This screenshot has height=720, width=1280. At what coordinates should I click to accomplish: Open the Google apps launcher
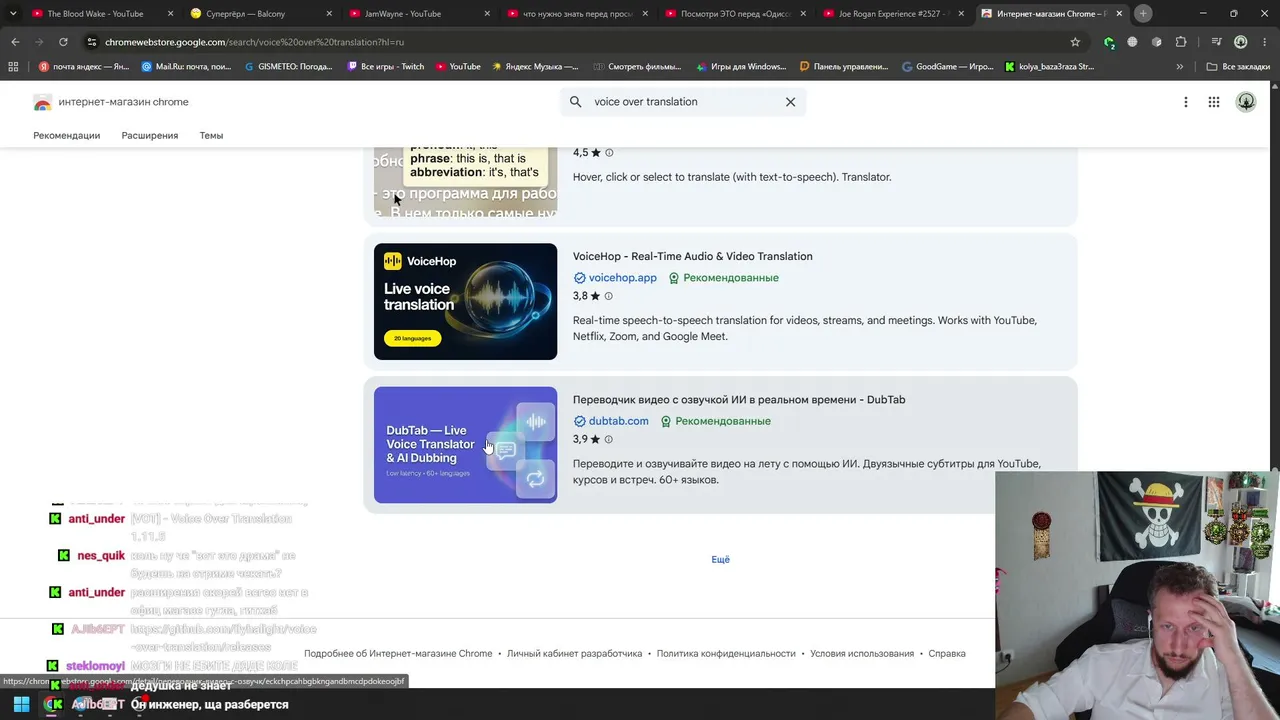1214,102
